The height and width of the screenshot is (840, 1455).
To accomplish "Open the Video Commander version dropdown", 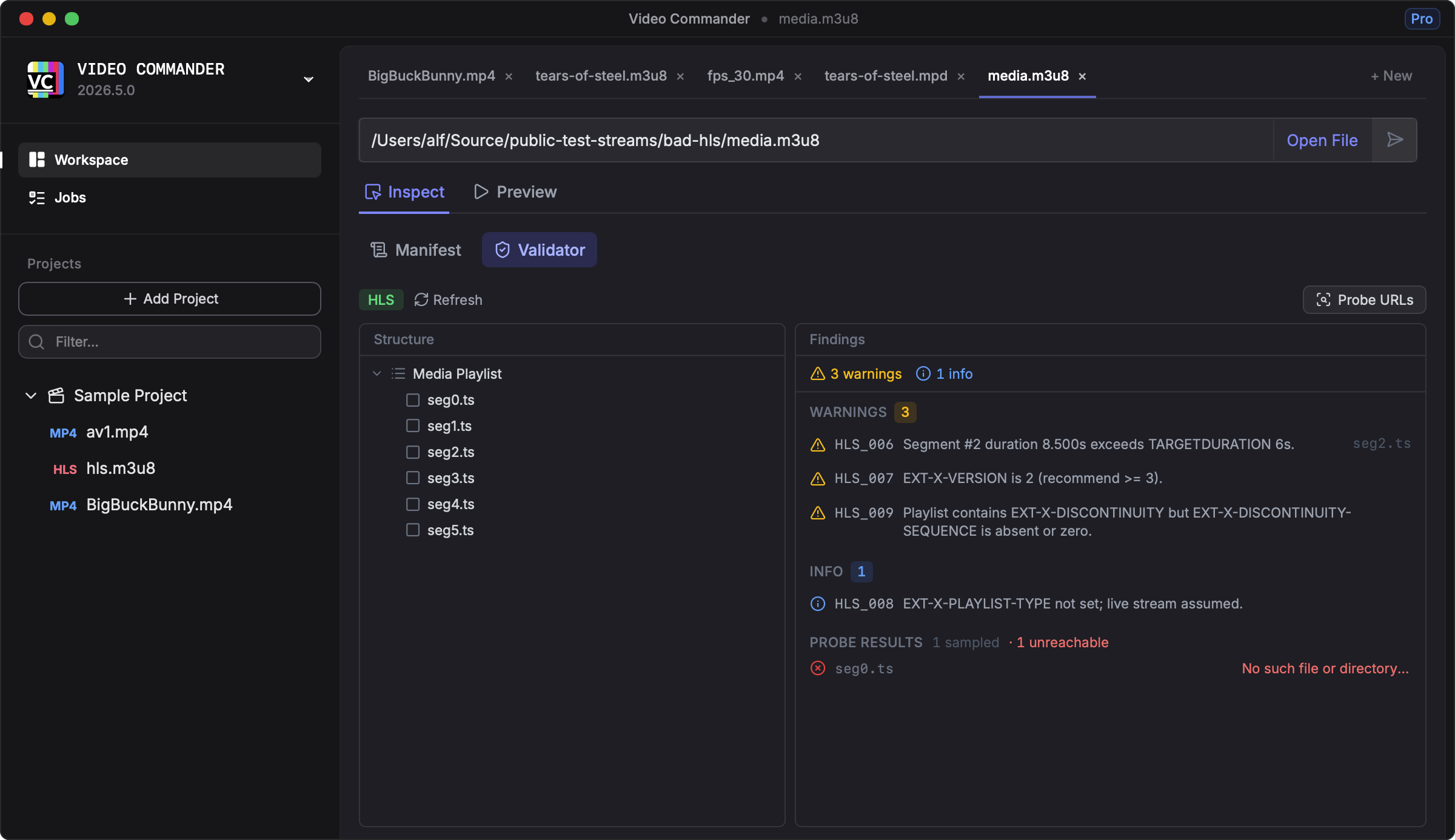I will click(309, 79).
